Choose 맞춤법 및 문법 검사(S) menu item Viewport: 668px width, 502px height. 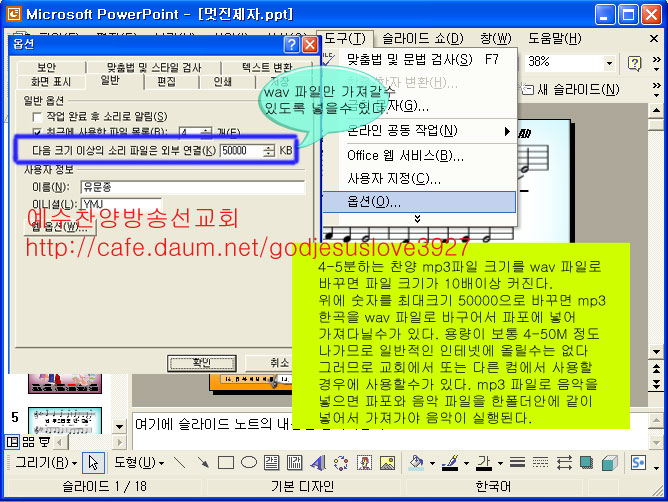[x=418, y=59]
